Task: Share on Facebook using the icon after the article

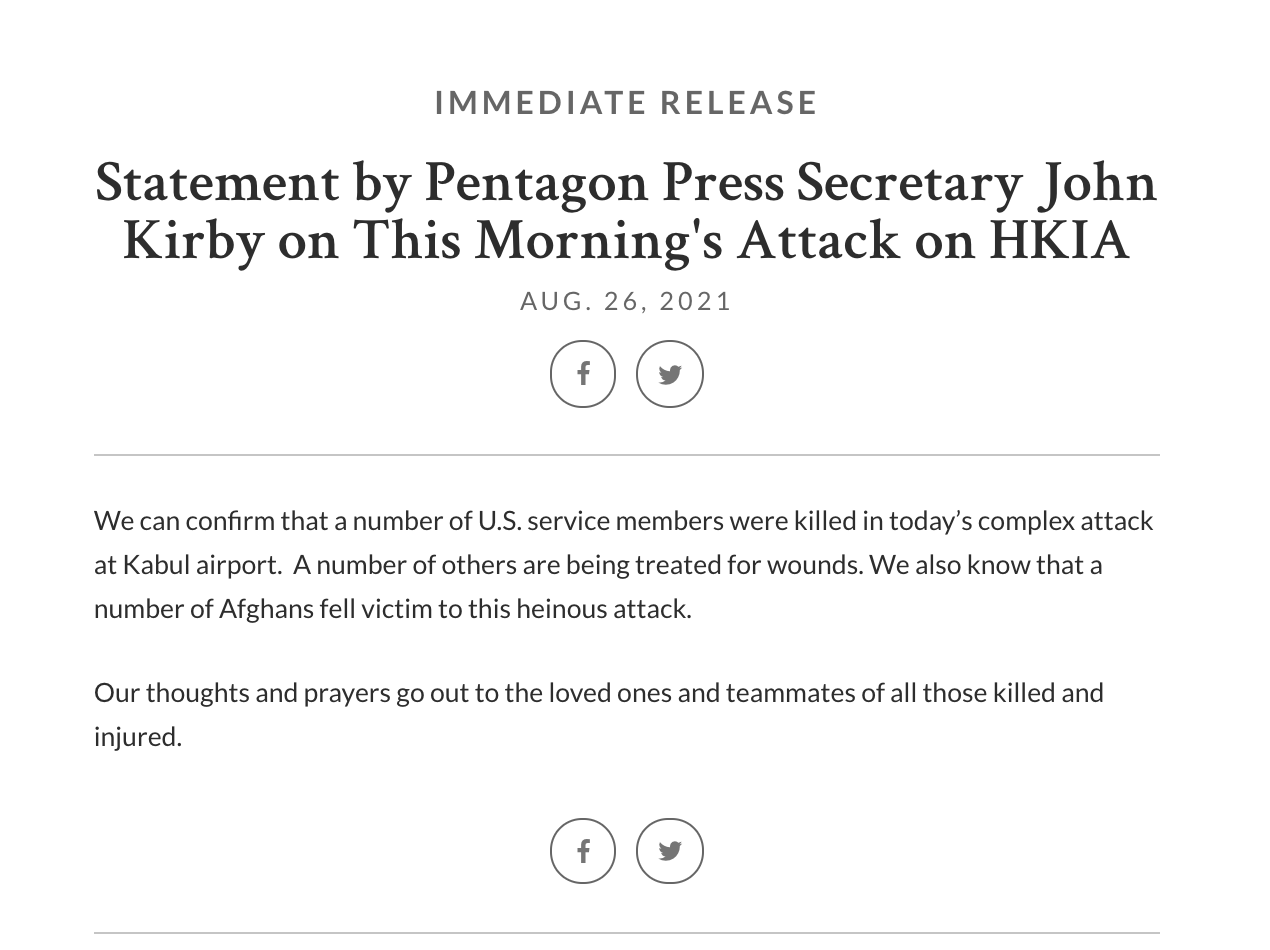Action: click(x=583, y=851)
